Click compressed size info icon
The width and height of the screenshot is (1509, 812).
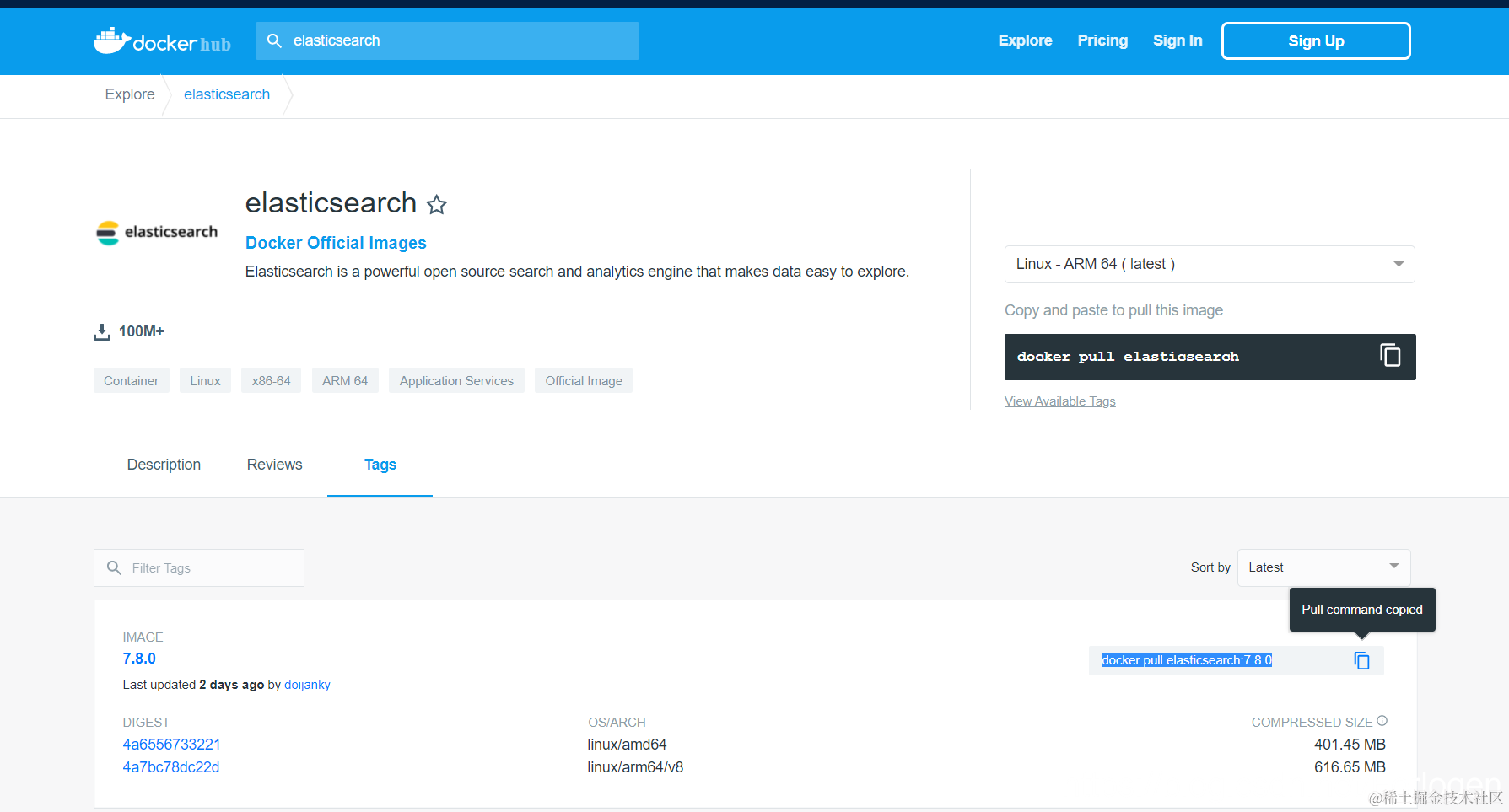1382,721
